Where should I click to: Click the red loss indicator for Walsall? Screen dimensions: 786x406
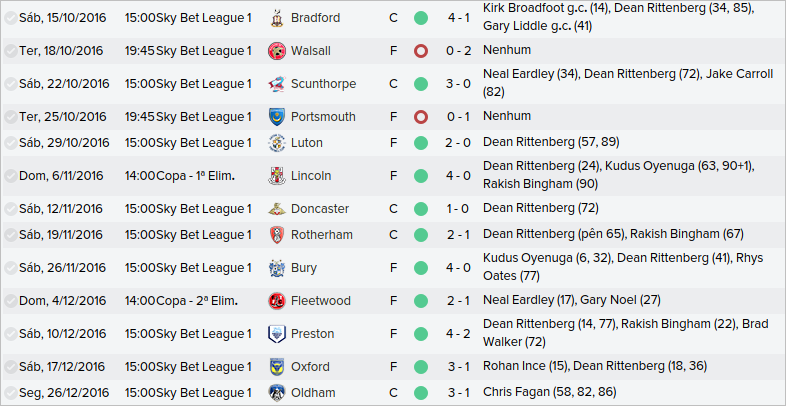point(420,51)
